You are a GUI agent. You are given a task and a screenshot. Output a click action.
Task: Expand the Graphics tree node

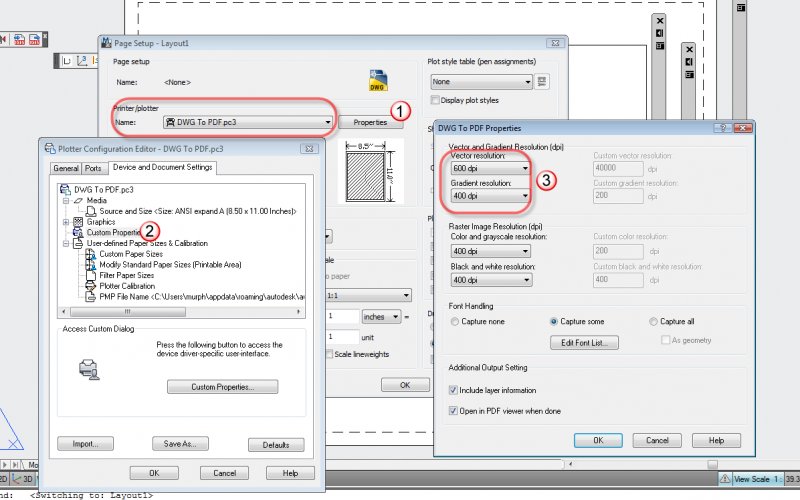click(x=66, y=222)
